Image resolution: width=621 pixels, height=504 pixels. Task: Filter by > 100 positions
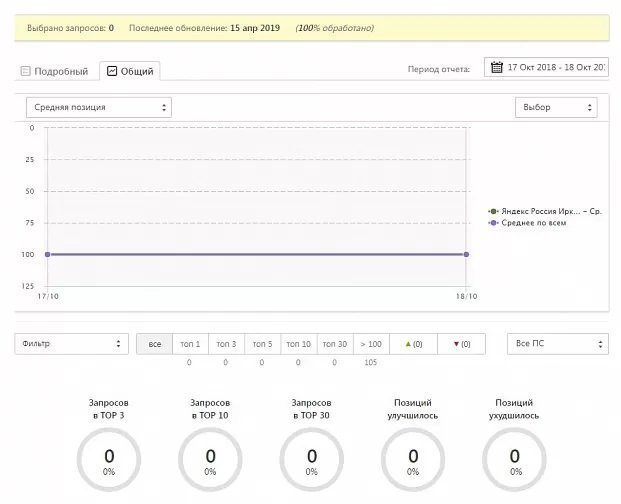(370, 344)
